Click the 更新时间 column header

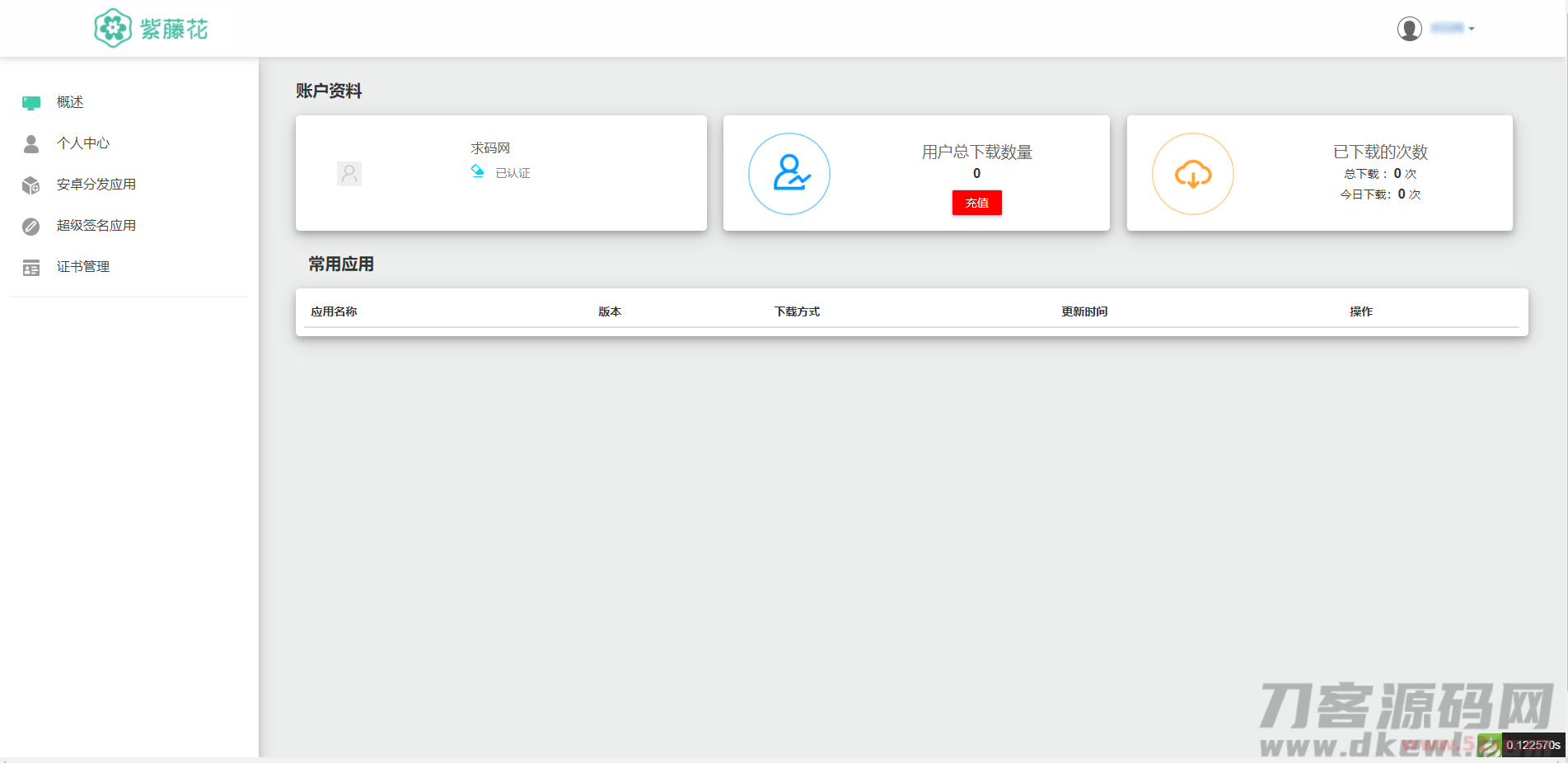pos(1084,311)
